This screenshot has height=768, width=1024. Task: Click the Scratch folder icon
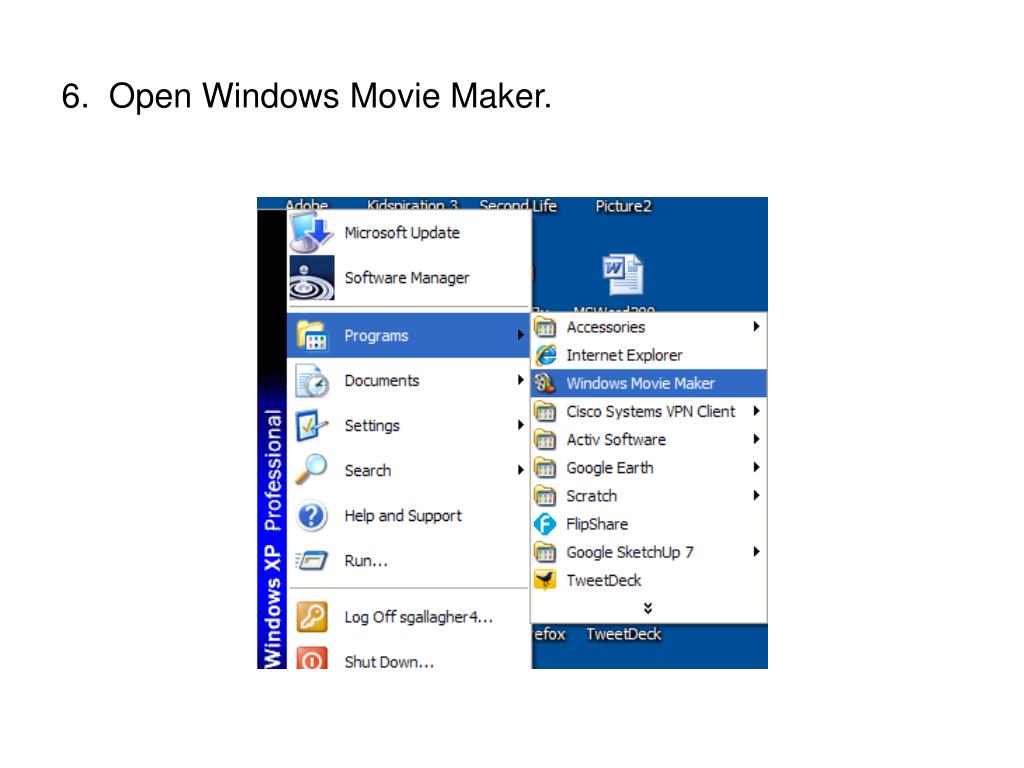pos(545,496)
